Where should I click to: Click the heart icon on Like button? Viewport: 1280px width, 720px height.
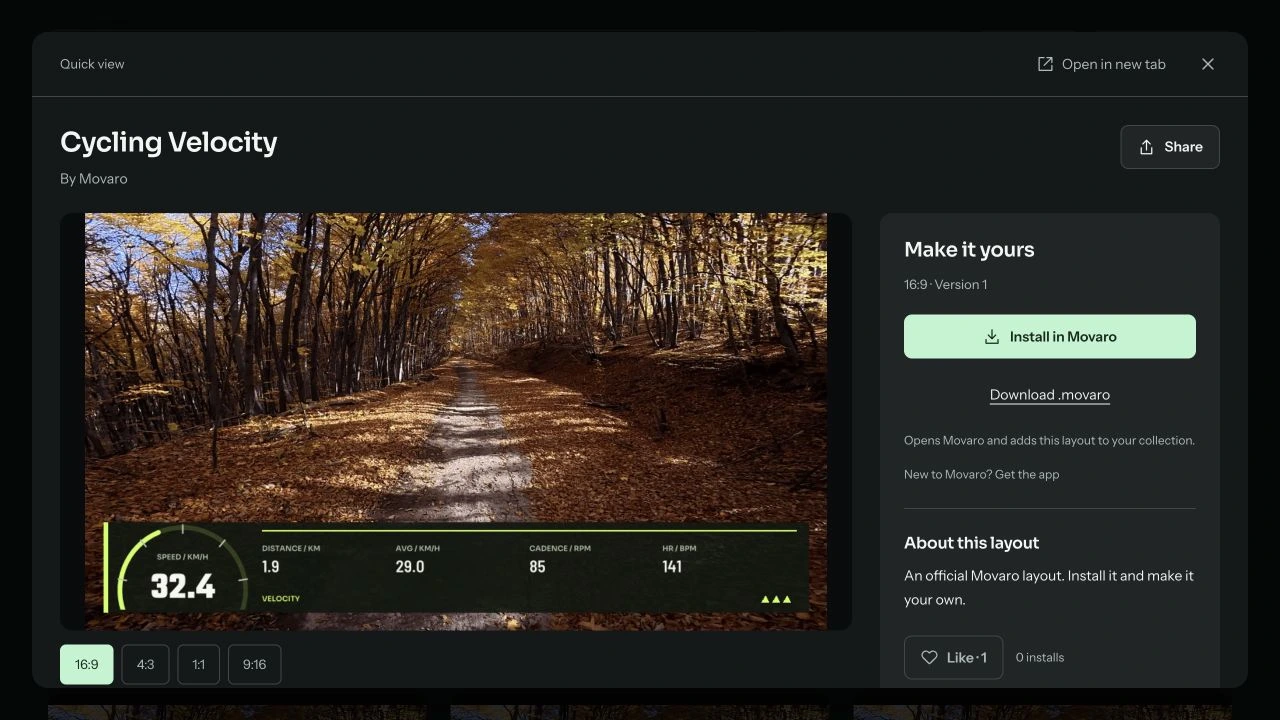(929, 657)
